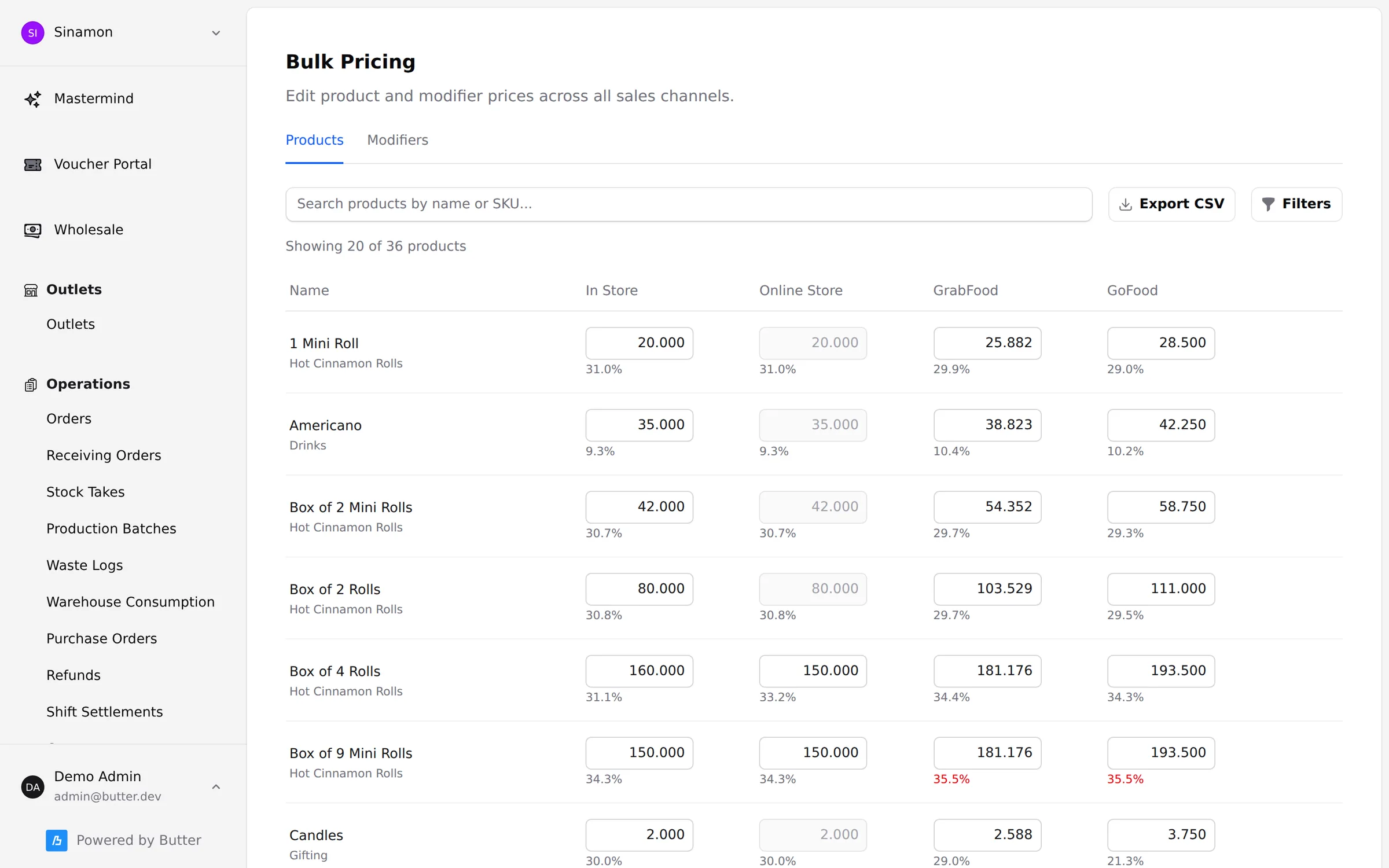This screenshot has width=1389, height=868.
Task: Click the Operations clipboard icon
Action: click(x=31, y=384)
